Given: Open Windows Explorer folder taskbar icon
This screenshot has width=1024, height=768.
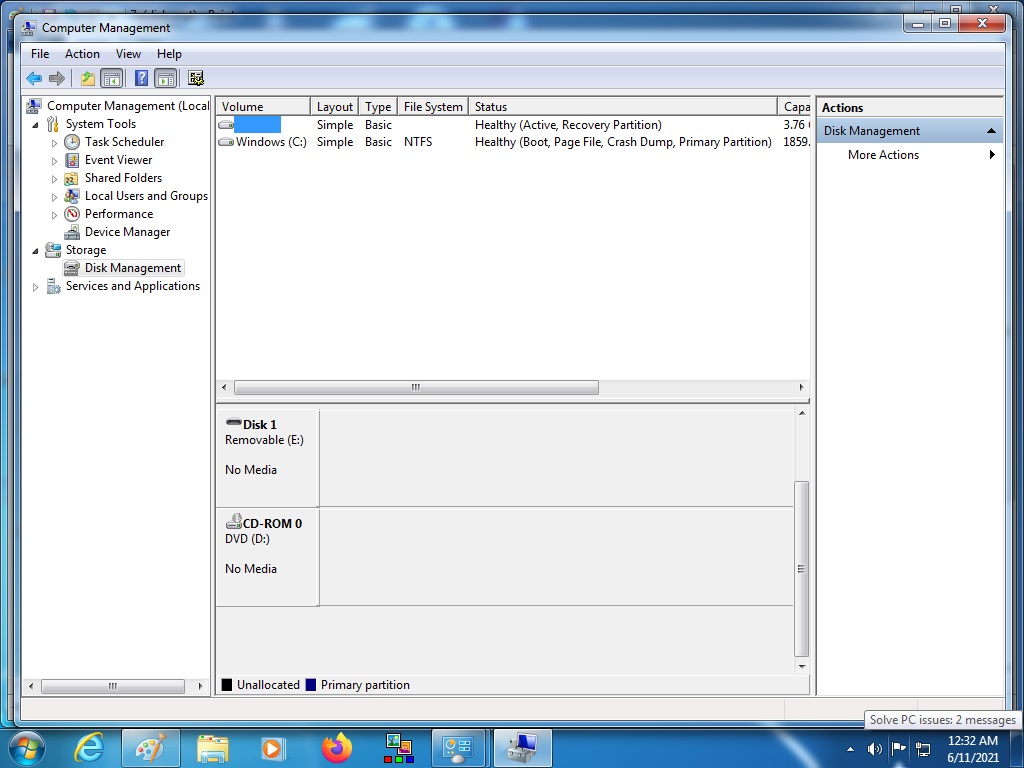Looking at the screenshot, I should [213, 748].
